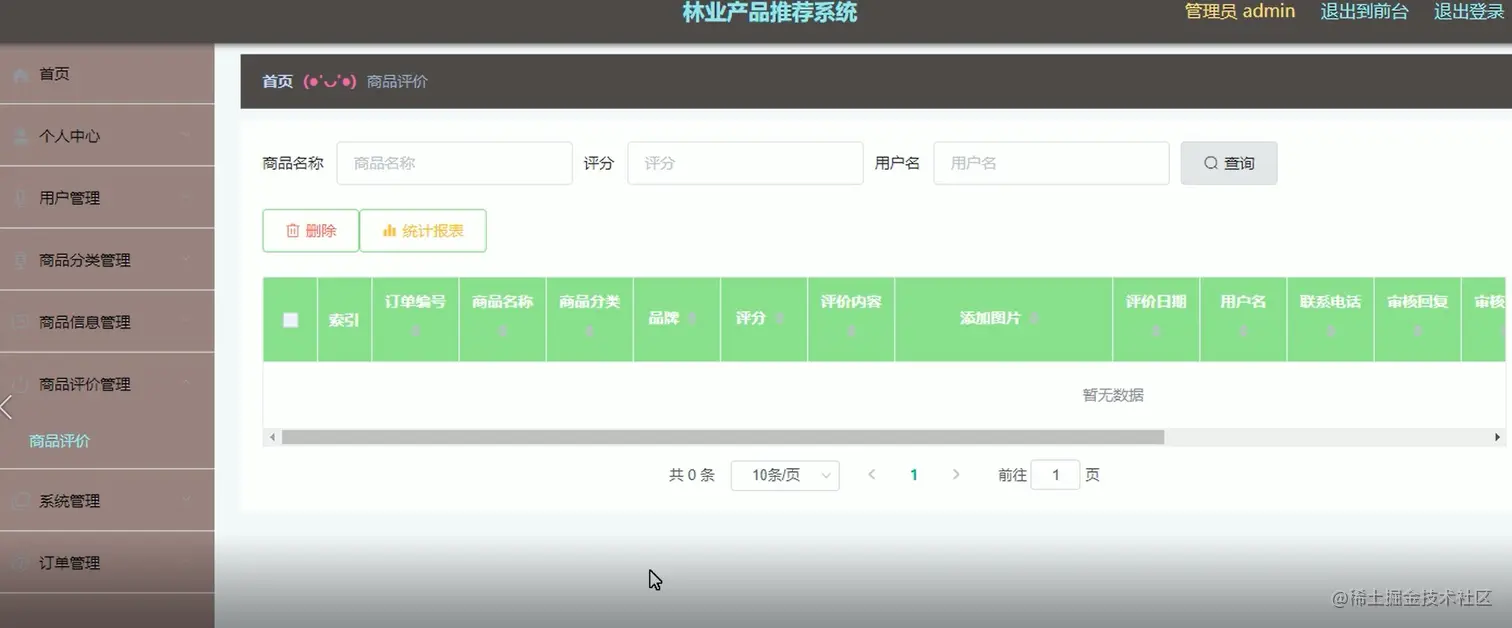The image size is (1512, 628).
Task: Open 个人中心 sidebar menu
Action: [107, 136]
